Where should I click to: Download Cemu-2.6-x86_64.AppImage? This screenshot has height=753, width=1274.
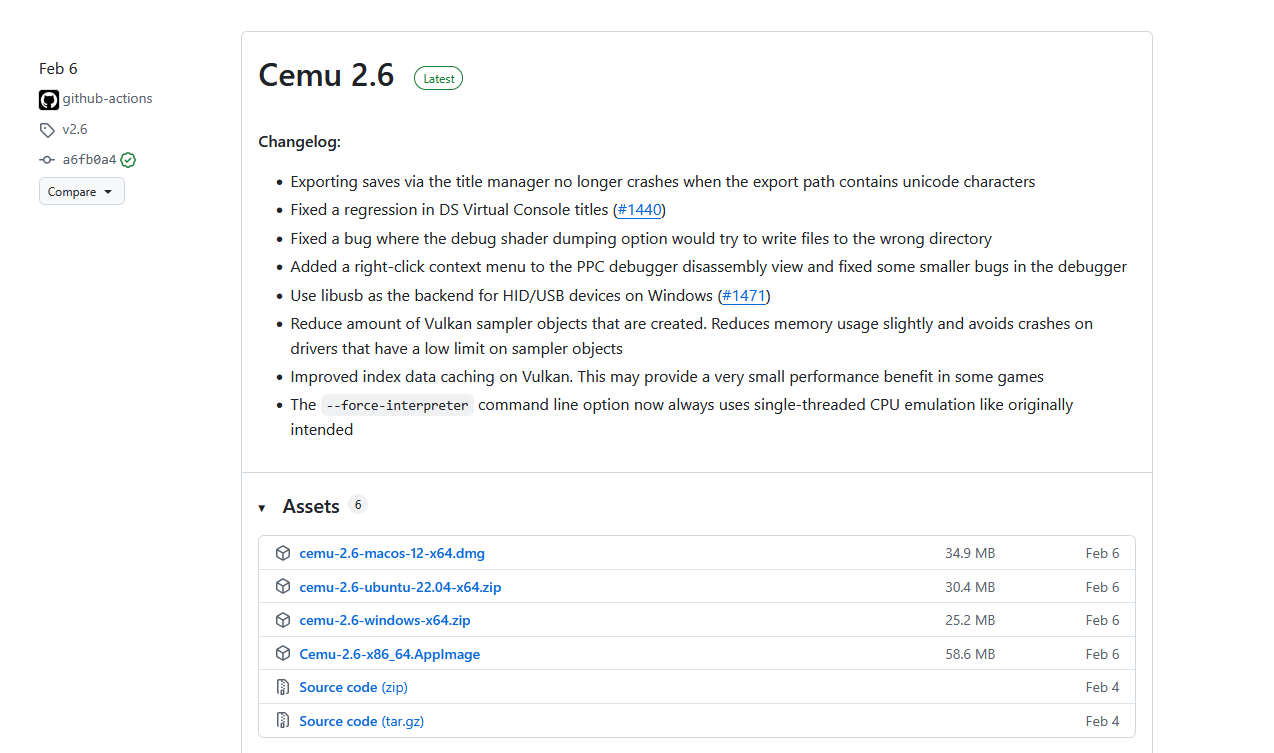(389, 654)
